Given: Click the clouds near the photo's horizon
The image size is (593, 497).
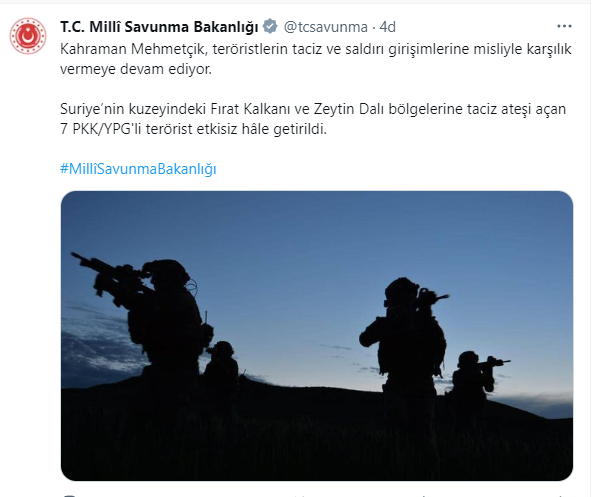Looking at the screenshot, I should tap(98, 346).
